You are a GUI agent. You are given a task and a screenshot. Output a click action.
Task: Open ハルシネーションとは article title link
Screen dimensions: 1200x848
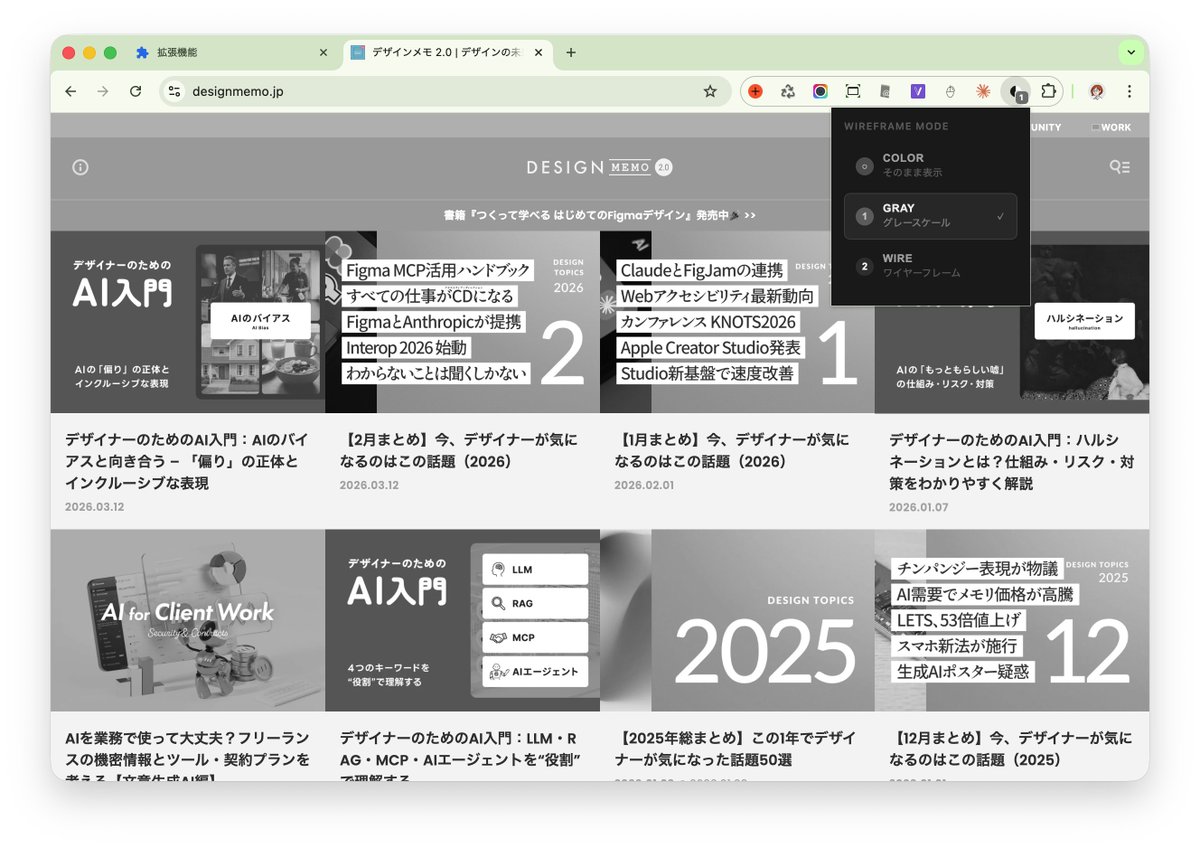point(1011,461)
